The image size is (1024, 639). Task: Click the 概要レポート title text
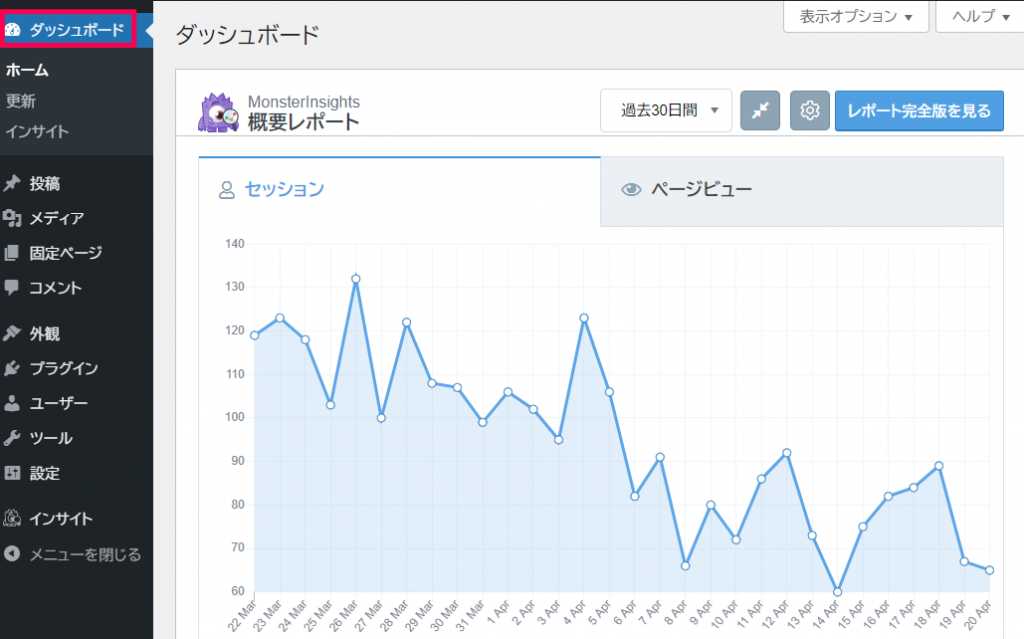[304, 122]
